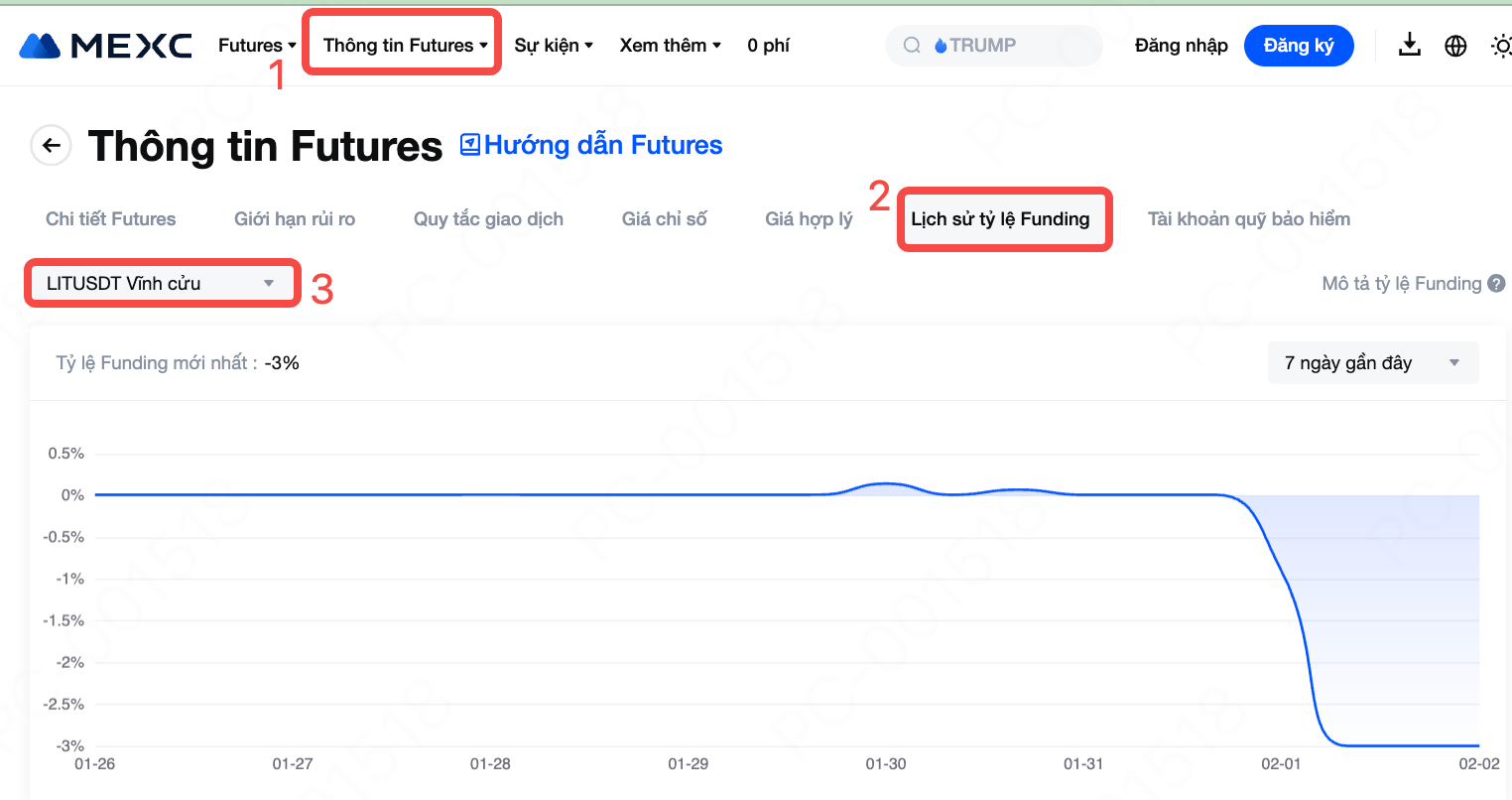Toggle the light/dark theme sun icon

tap(1501, 46)
